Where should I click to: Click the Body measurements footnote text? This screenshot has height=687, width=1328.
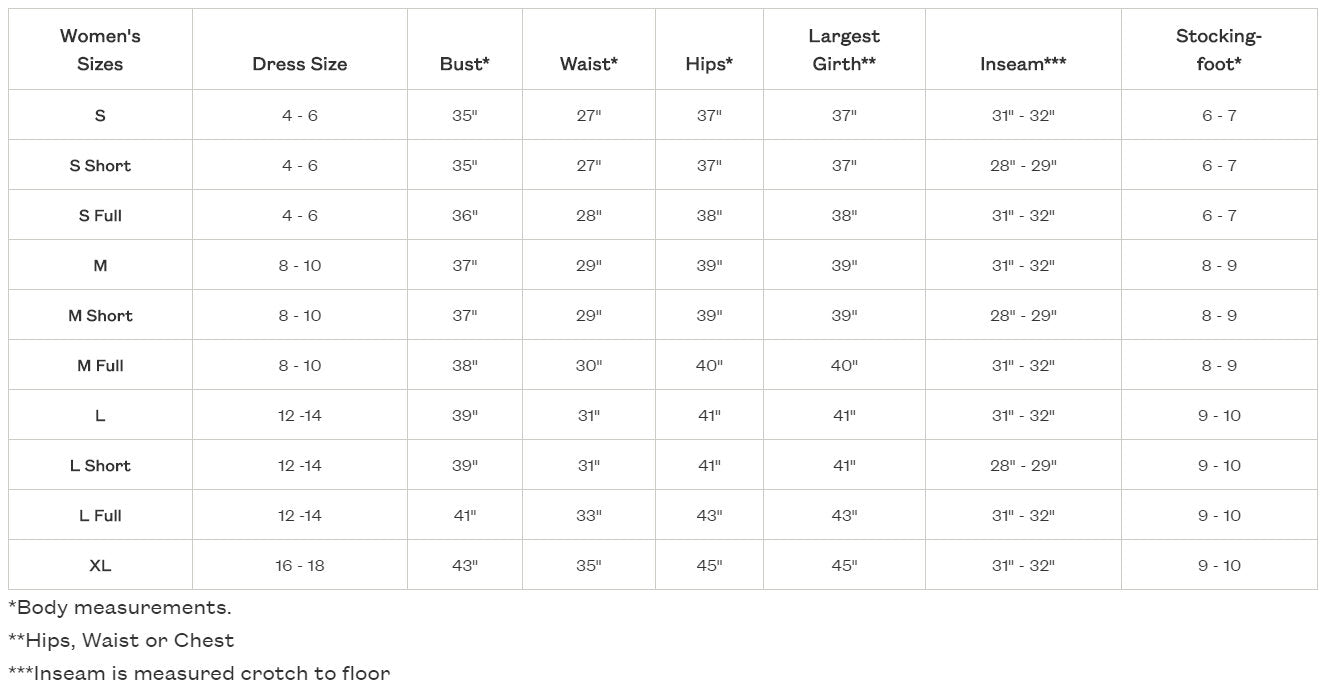tap(120, 608)
